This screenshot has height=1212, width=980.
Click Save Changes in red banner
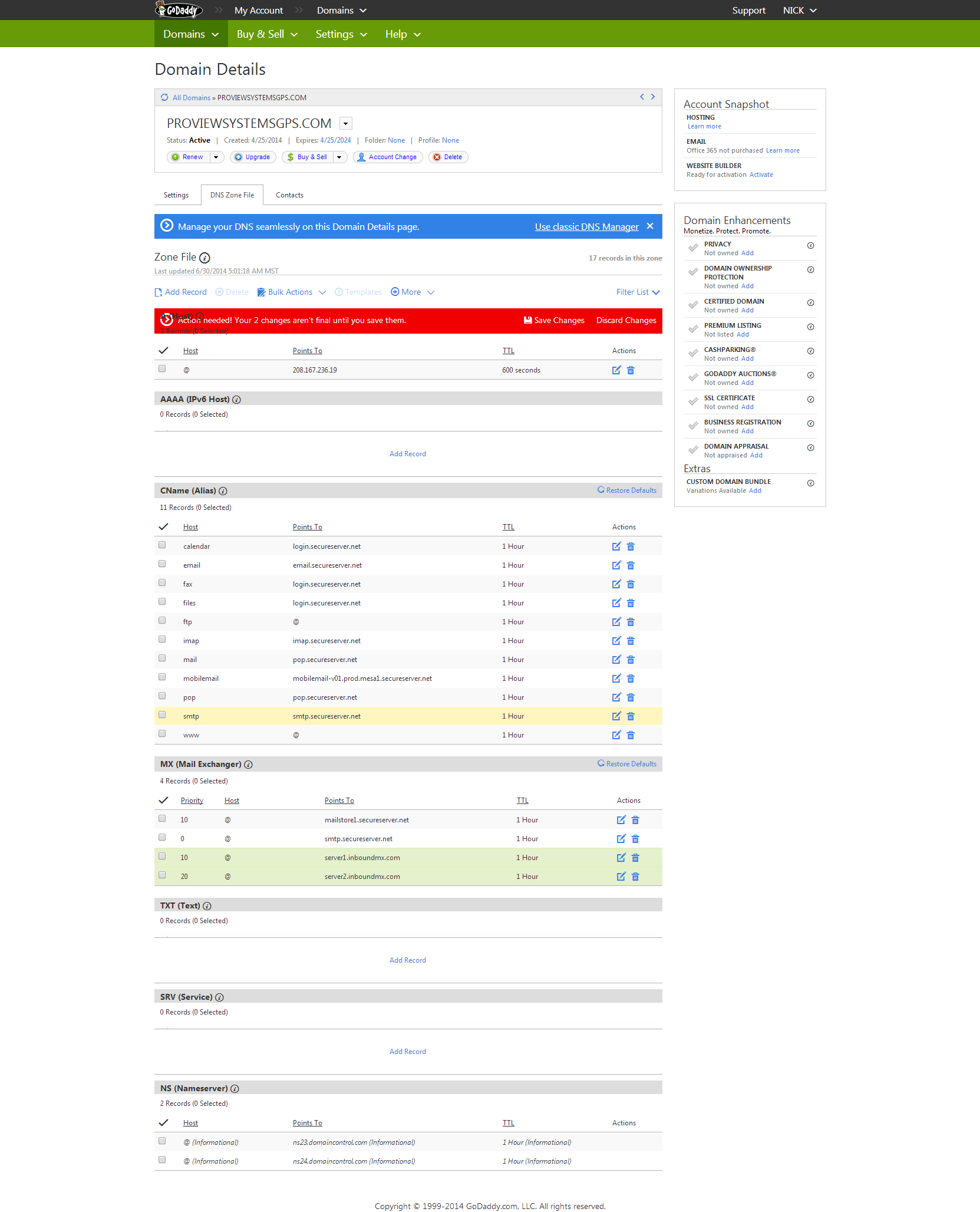(x=554, y=321)
